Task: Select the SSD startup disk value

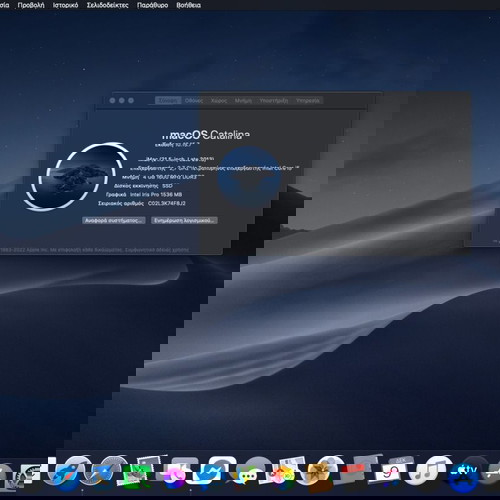Action: pos(167,186)
